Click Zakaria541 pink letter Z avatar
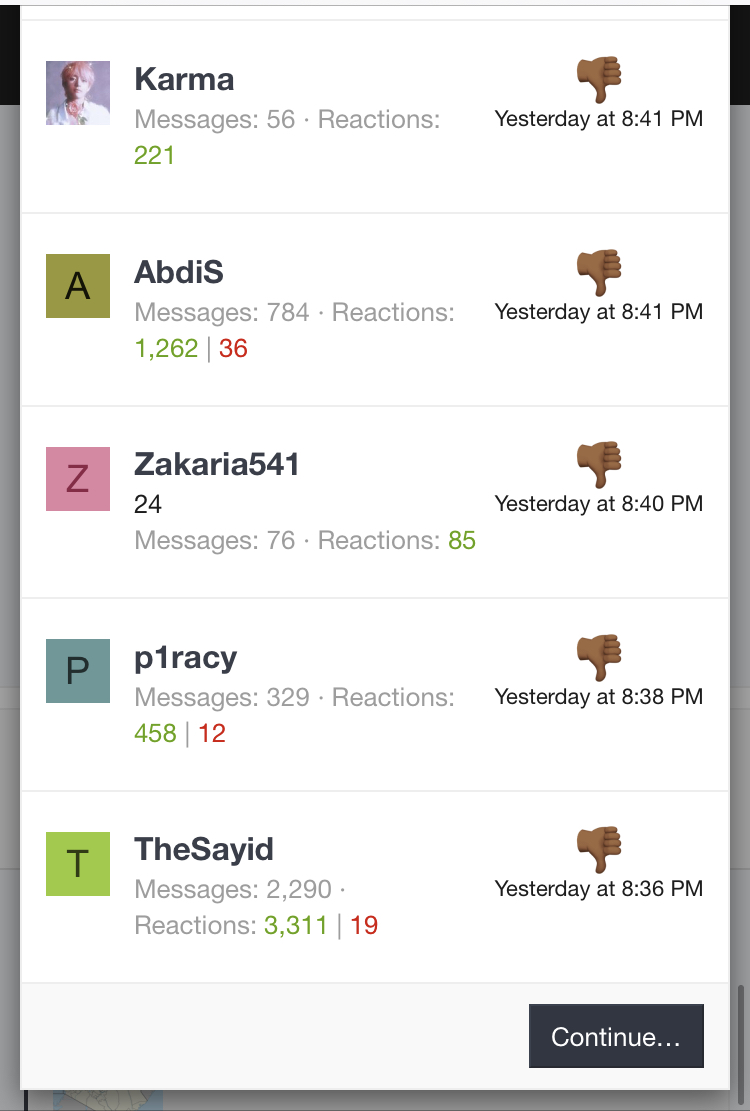 78,478
